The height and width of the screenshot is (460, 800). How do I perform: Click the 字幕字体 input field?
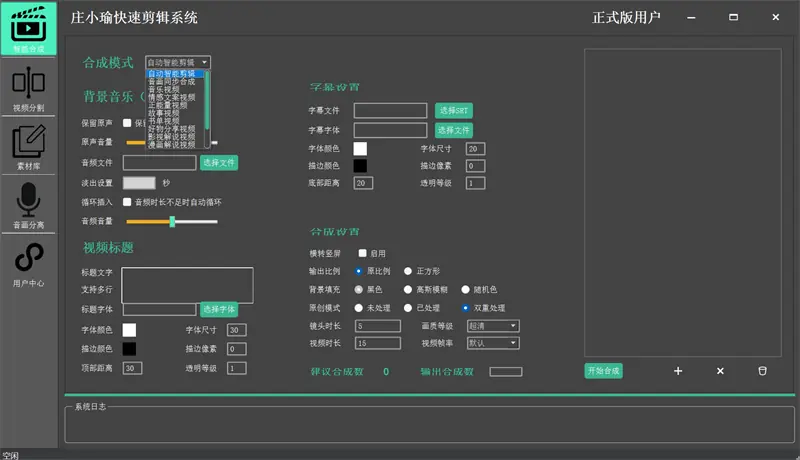coord(390,130)
